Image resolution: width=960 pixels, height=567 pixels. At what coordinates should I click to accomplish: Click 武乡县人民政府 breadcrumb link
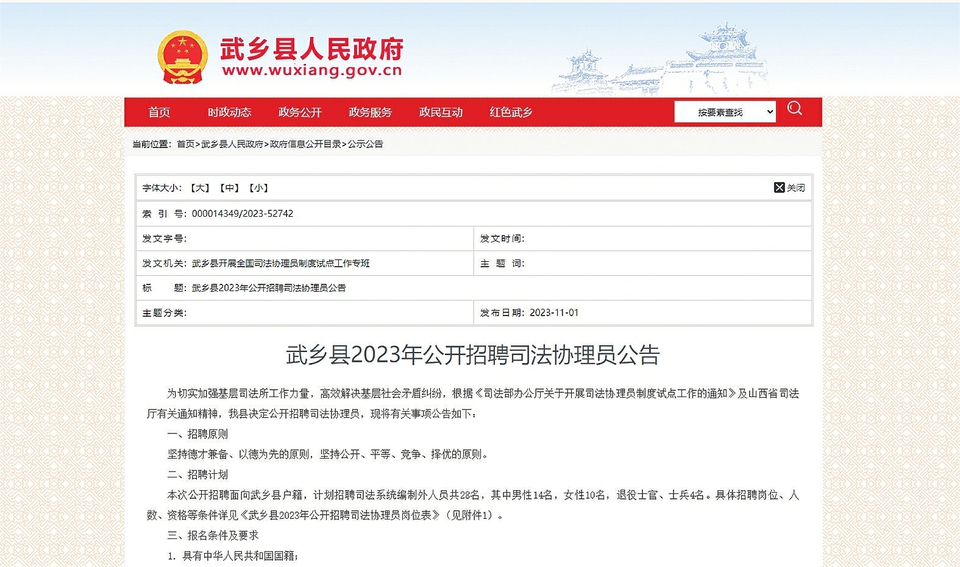(x=232, y=144)
